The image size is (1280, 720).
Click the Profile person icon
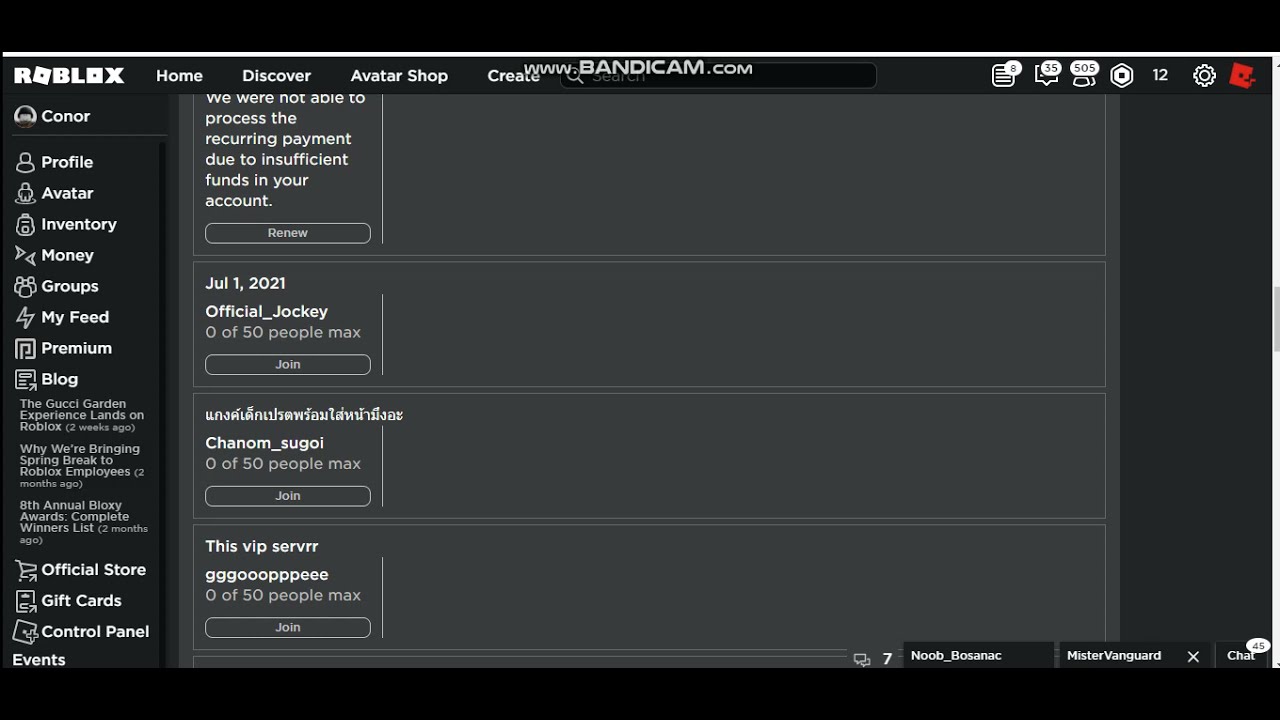(x=25, y=162)
